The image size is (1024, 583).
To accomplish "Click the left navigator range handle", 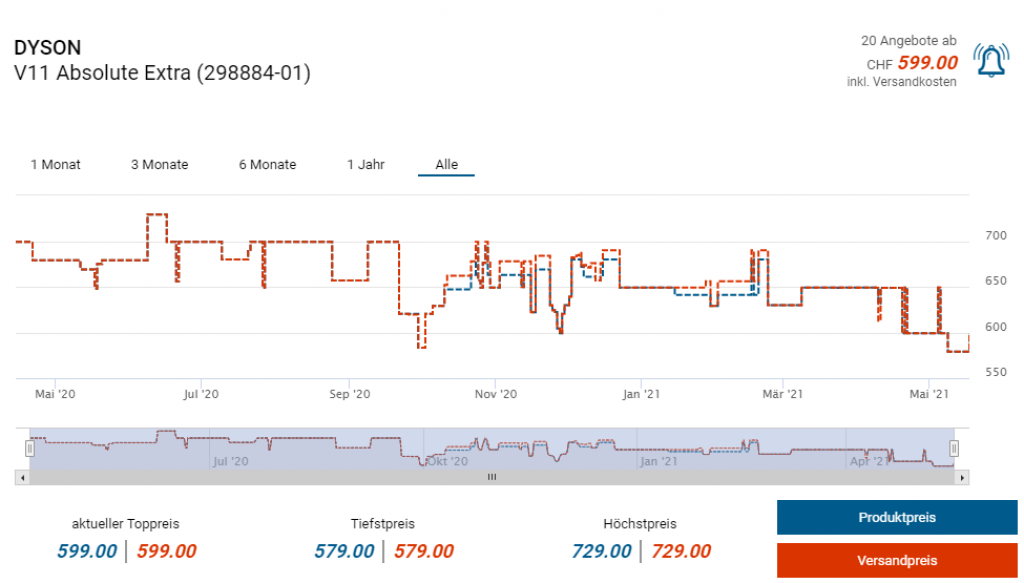I will click(x=30, y=449).
